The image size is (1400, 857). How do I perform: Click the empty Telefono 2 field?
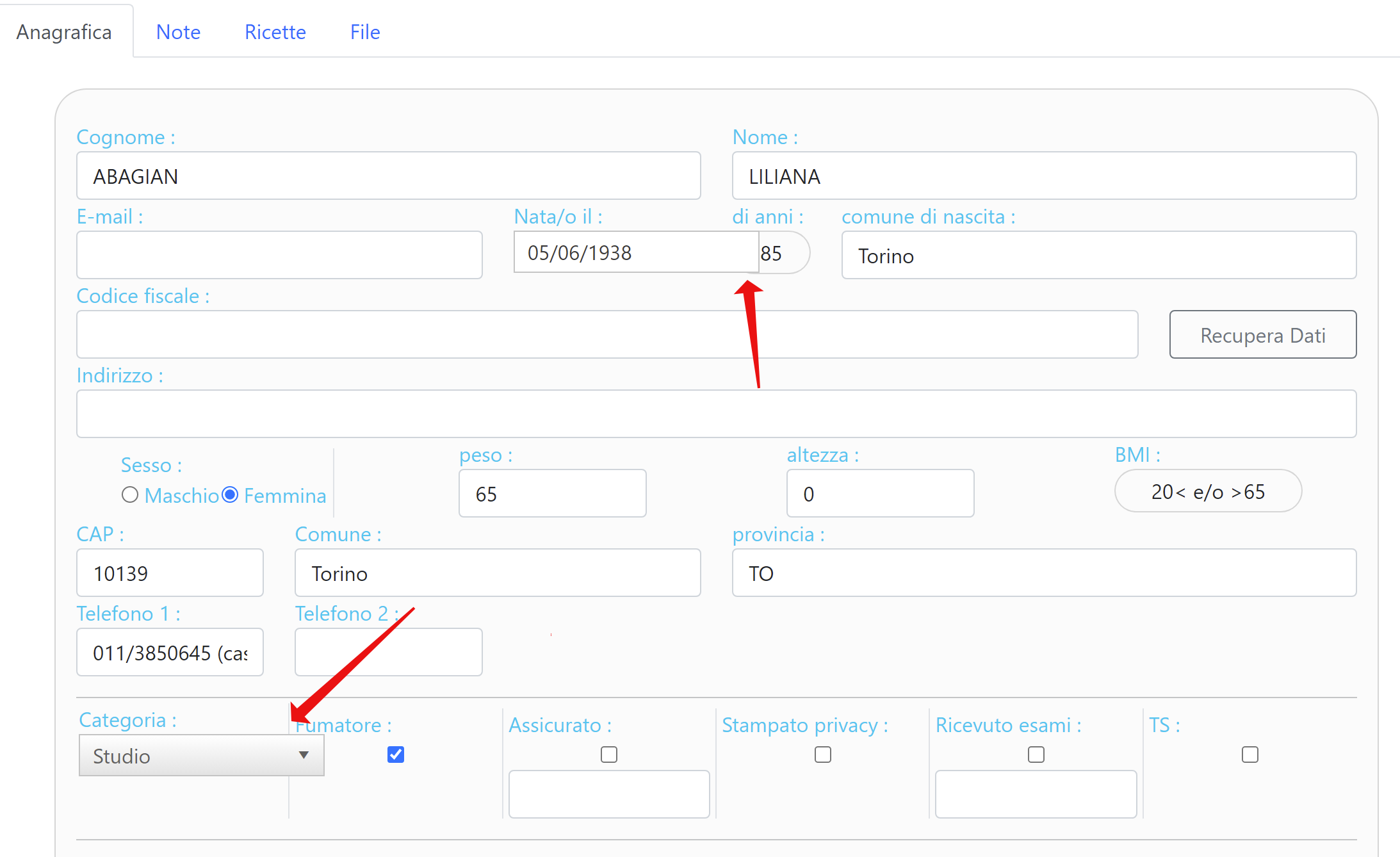(x=388, y=653)
